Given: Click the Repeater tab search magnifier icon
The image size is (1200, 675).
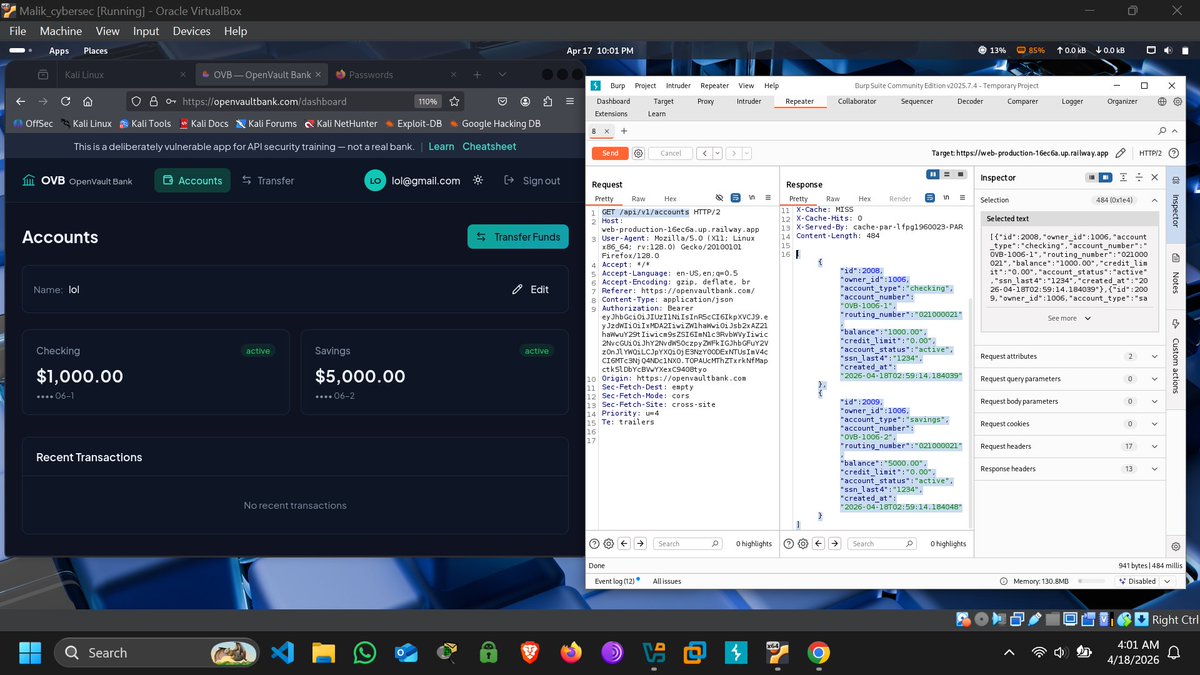Looking at the screenshot, I should 1162,131.
